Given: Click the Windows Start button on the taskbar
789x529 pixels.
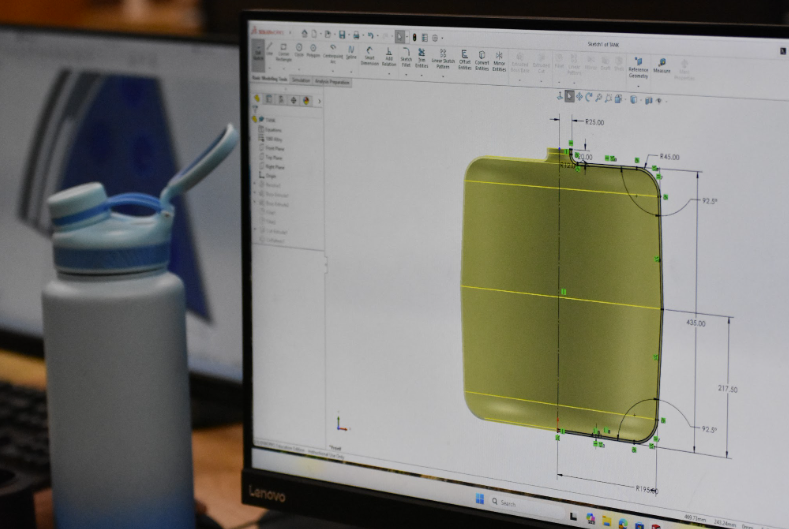Looking at the screenshot, I should [x=480, y=499].
